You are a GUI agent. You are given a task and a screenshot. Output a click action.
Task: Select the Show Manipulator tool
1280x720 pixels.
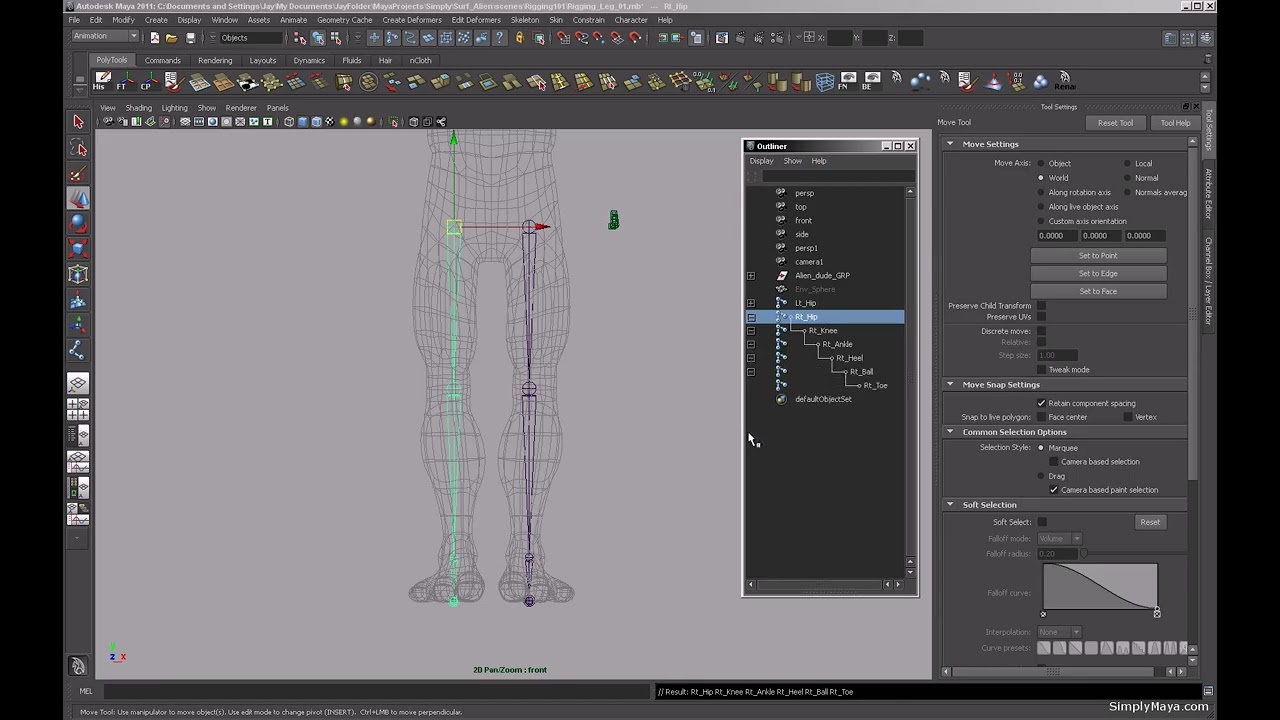(x=78, y=325)
